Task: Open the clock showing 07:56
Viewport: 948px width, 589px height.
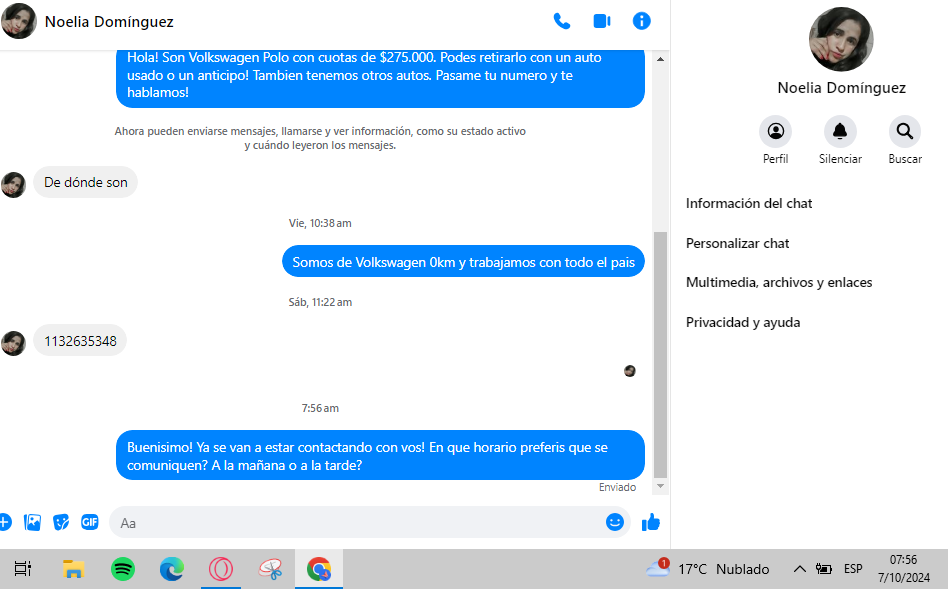Action: pos(904,568)
